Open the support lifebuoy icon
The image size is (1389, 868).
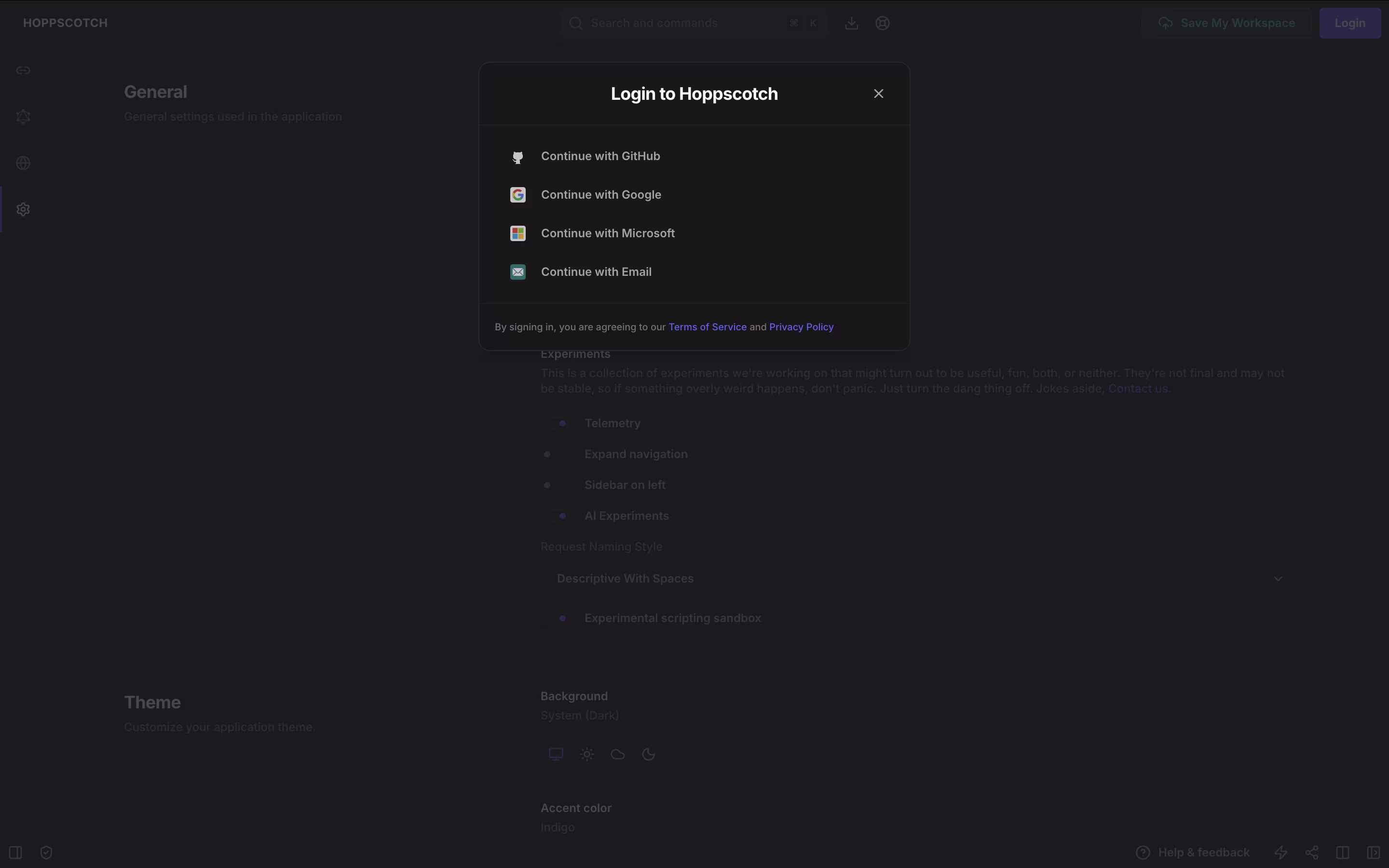pos(883,23)
